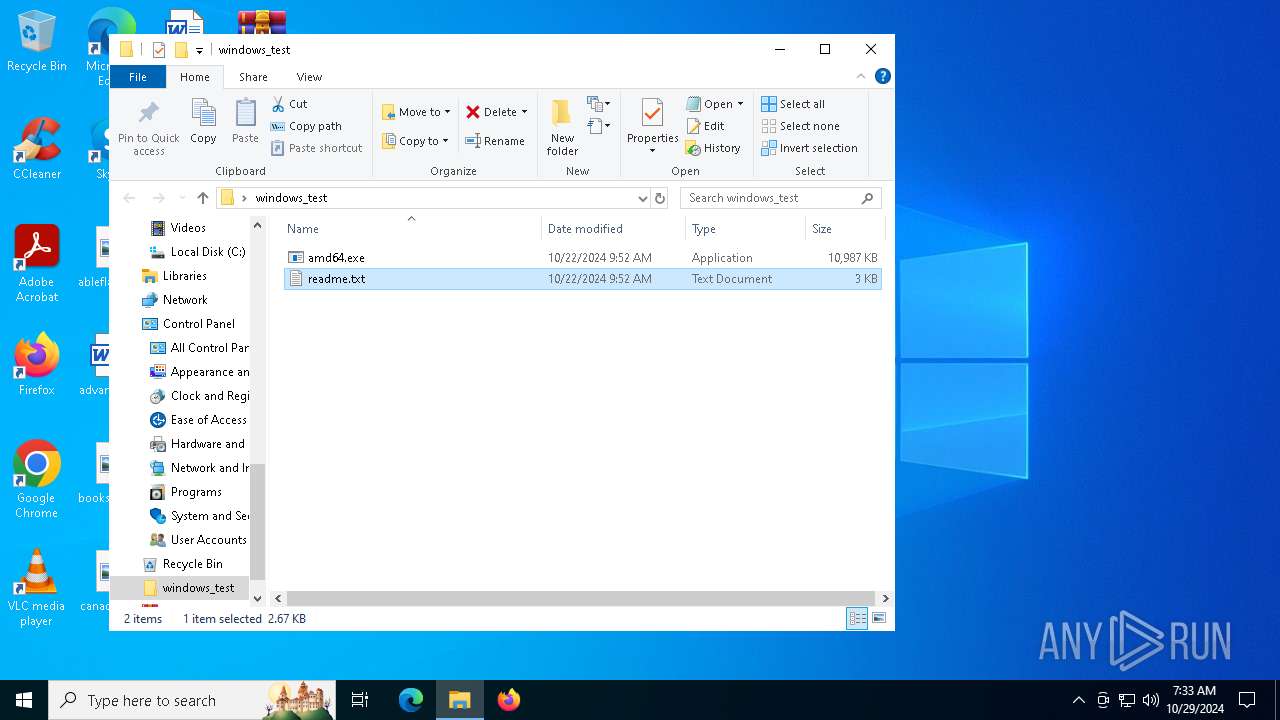
Task: Switch to the View ribbon tab
Action: point(309,77)
